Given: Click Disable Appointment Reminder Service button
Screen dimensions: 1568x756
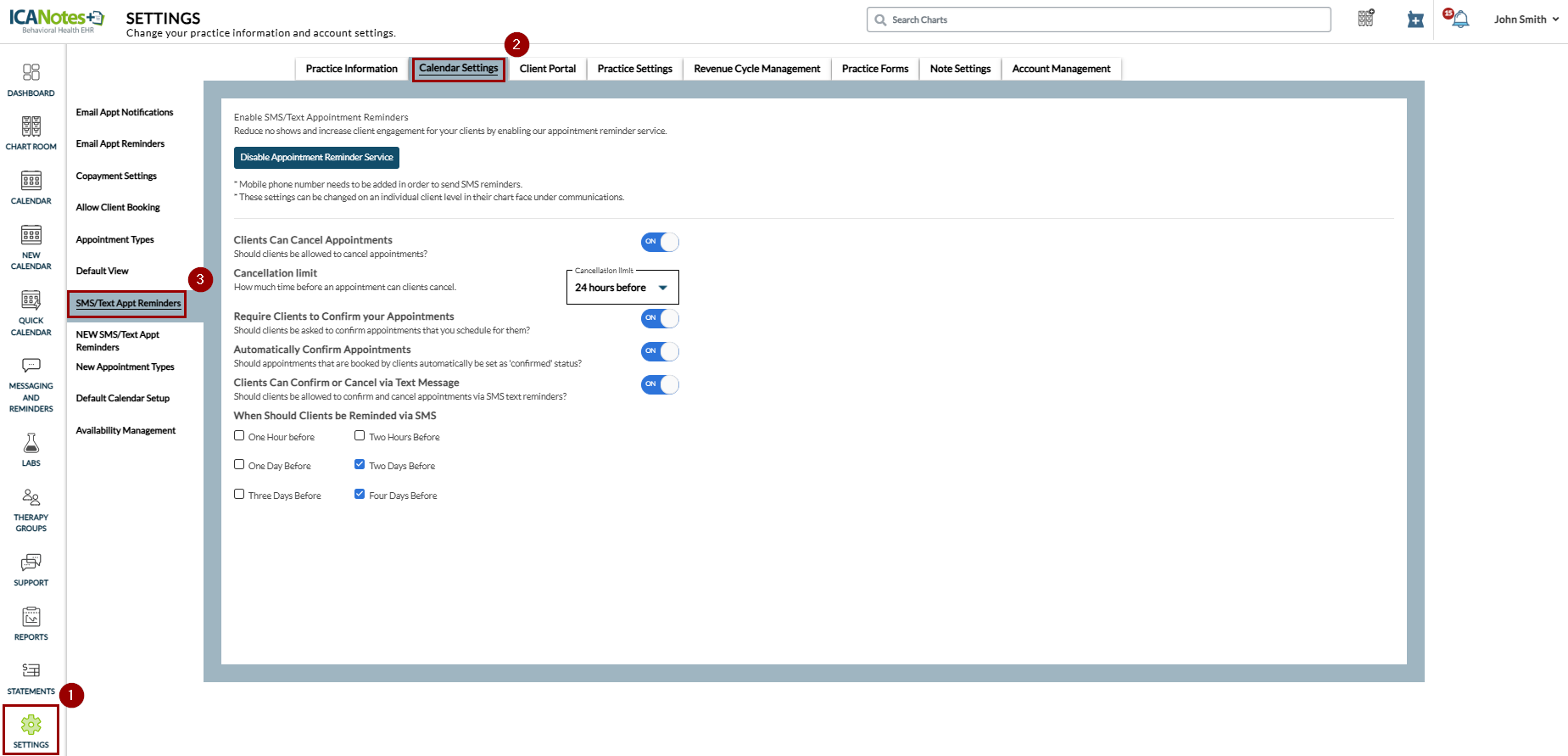Looking at the screenshot, I should [316, 158].
